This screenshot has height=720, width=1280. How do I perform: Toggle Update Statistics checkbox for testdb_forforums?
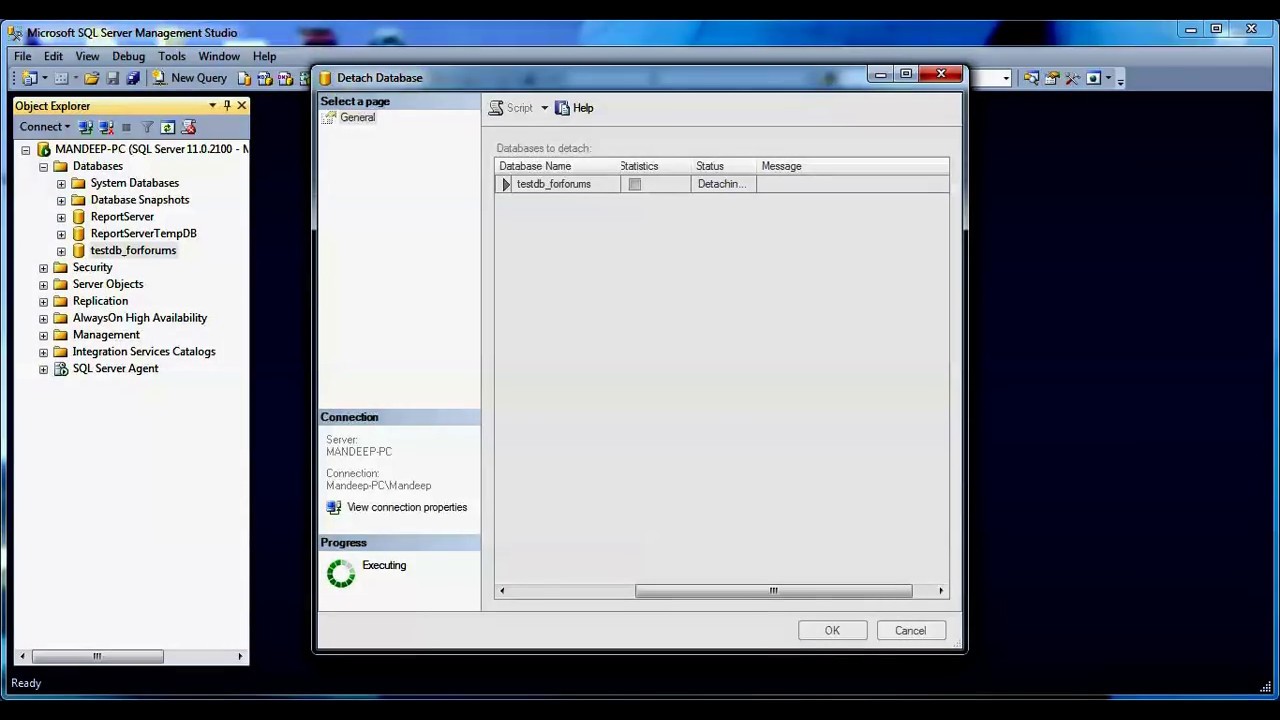coord(634,184)
